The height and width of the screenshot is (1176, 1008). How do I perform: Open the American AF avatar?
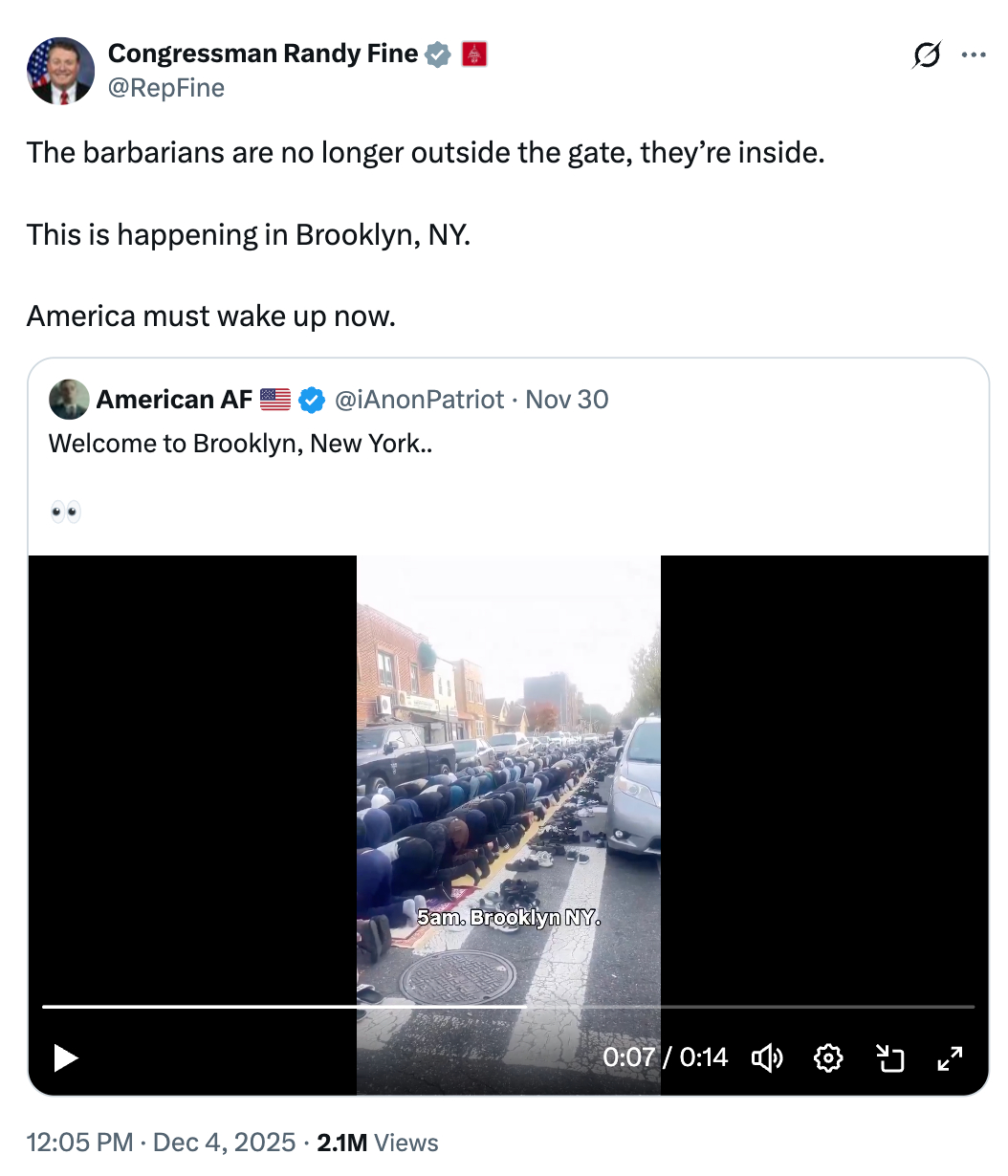click(x=69, y=400)
